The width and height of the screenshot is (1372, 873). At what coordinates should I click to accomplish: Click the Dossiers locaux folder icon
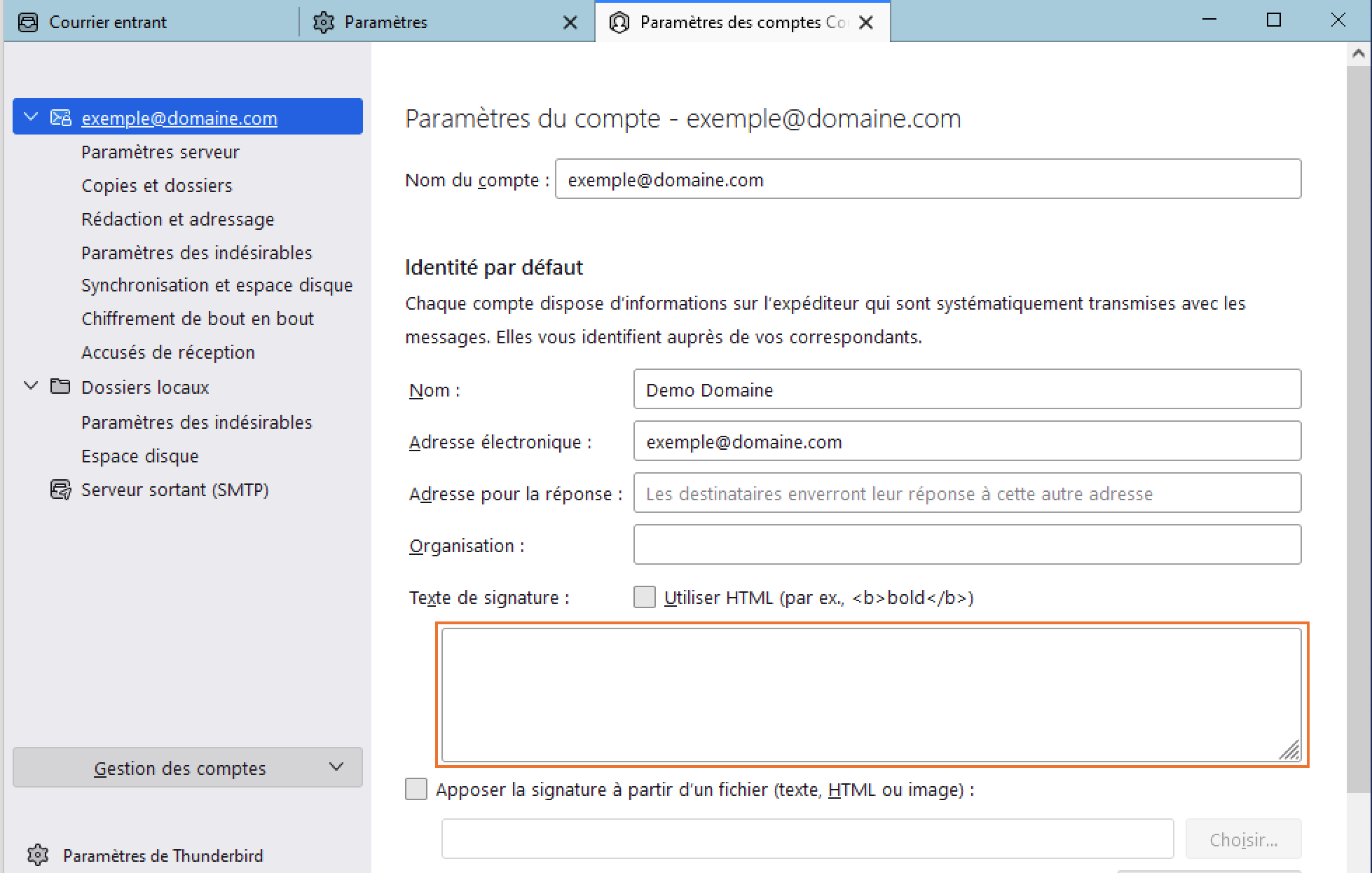[60, 387]
